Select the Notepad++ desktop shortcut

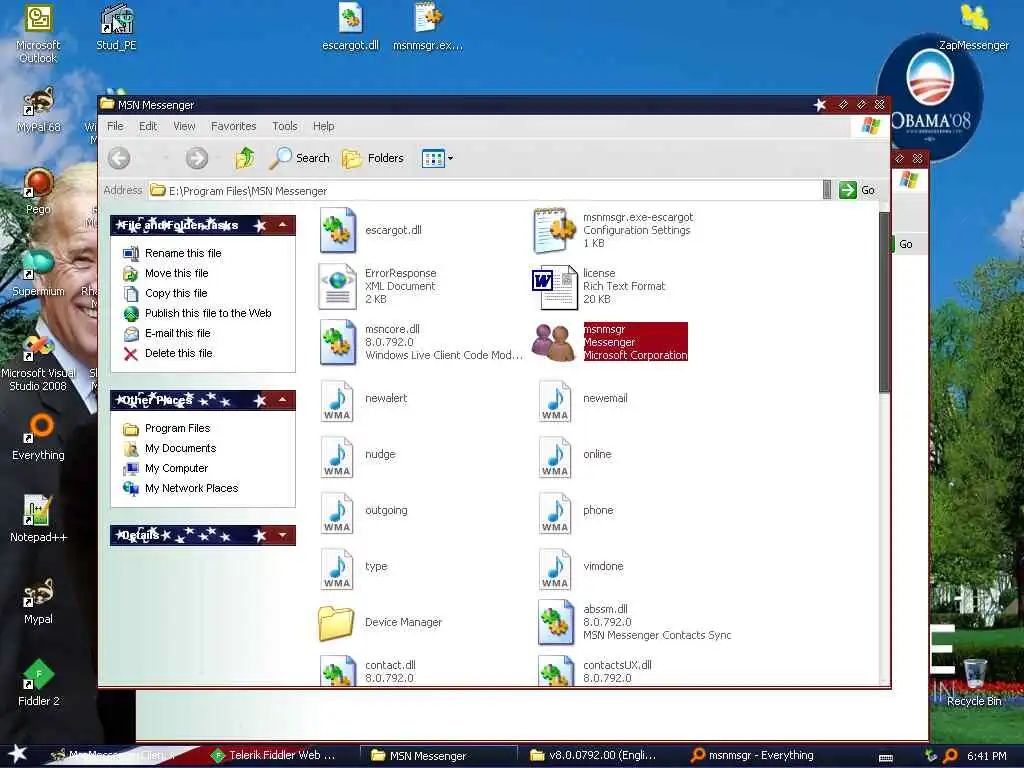[x=38, y=519]
